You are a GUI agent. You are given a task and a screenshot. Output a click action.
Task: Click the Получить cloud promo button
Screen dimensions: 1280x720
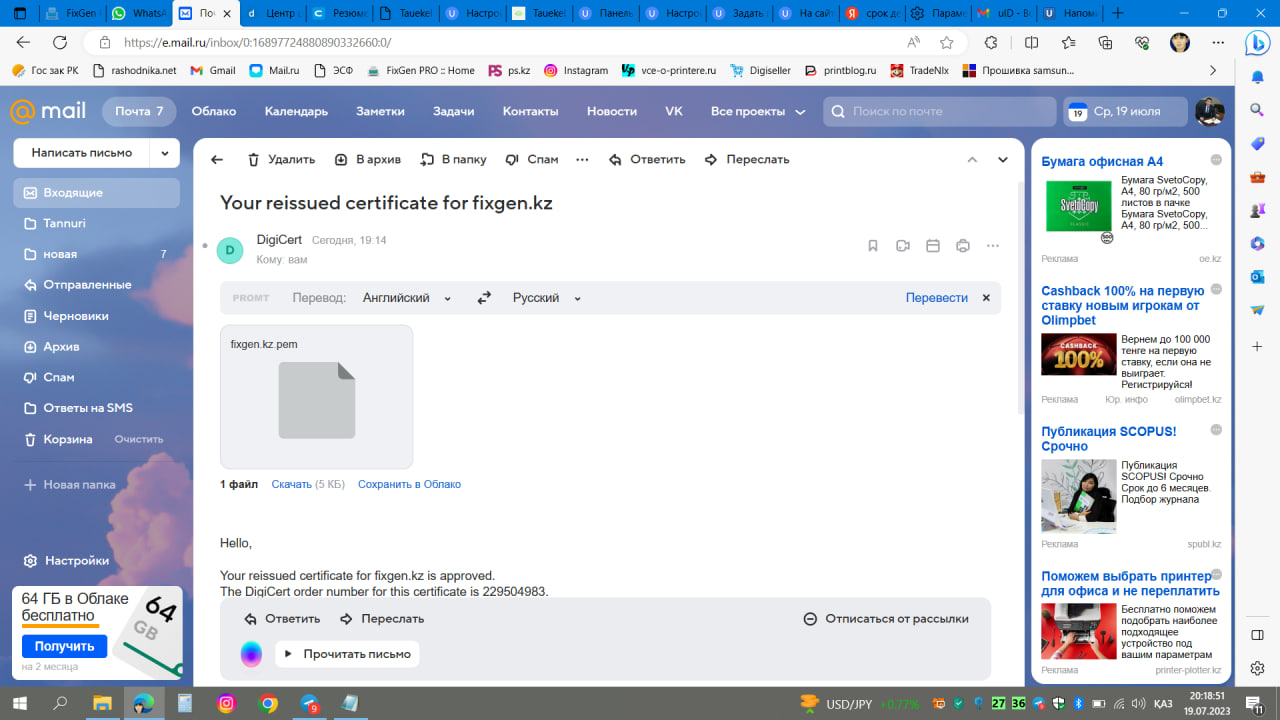[64, 646]
